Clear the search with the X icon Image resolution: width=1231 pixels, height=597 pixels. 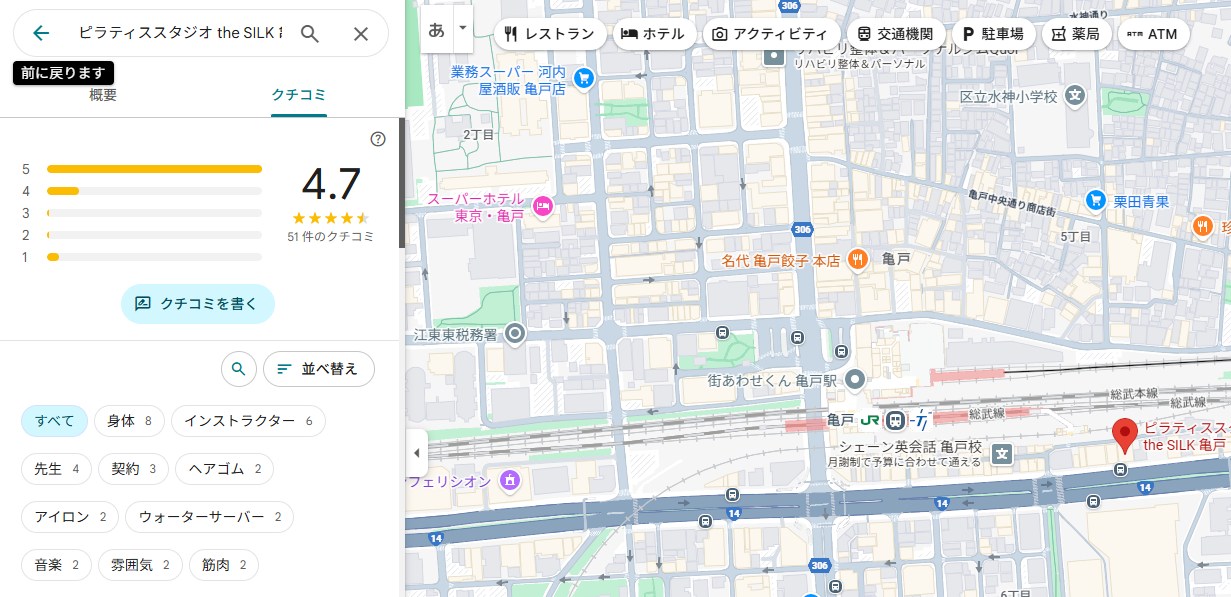point(361,33)
